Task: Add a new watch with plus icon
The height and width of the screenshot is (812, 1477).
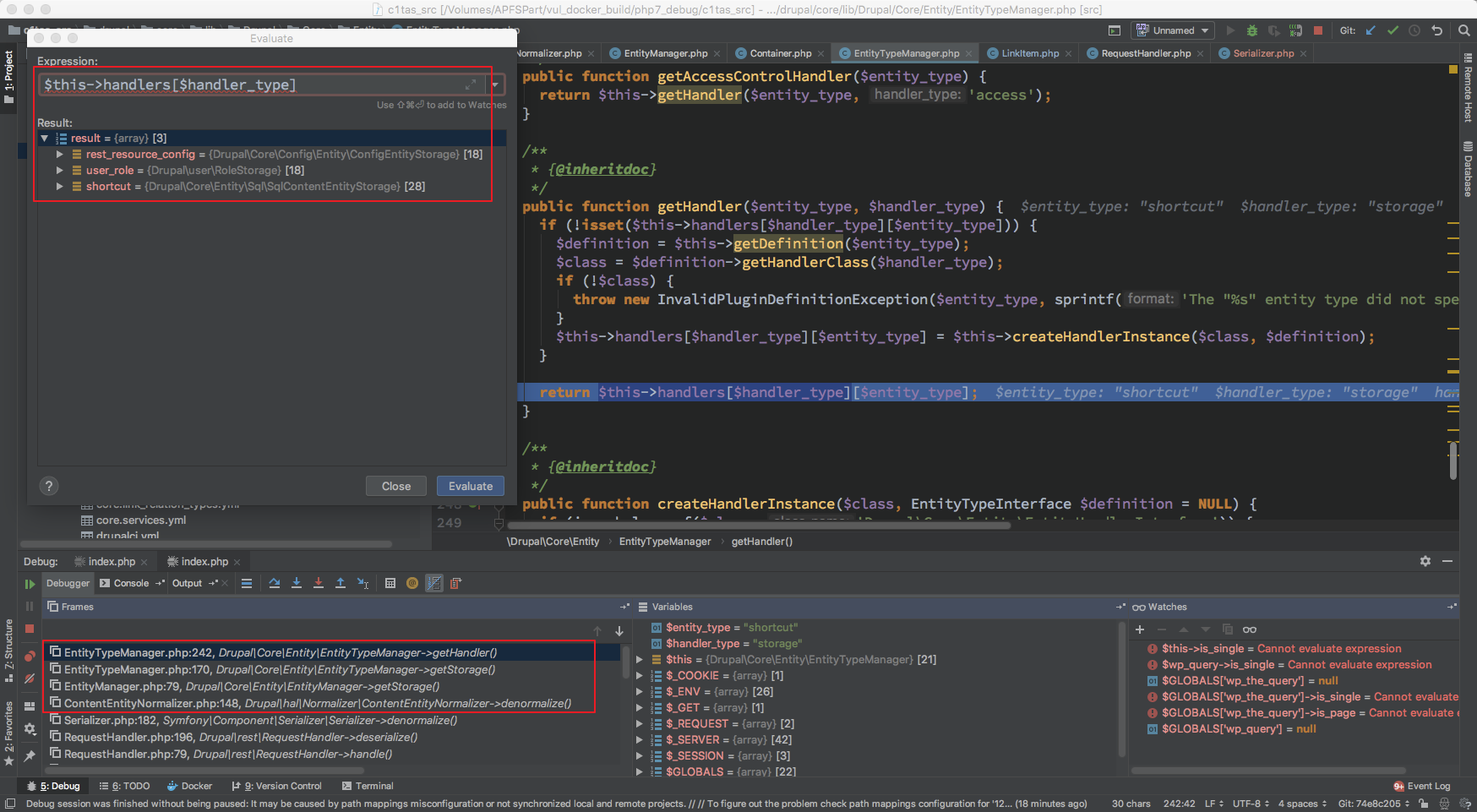Action: (x=1140, y=629)
